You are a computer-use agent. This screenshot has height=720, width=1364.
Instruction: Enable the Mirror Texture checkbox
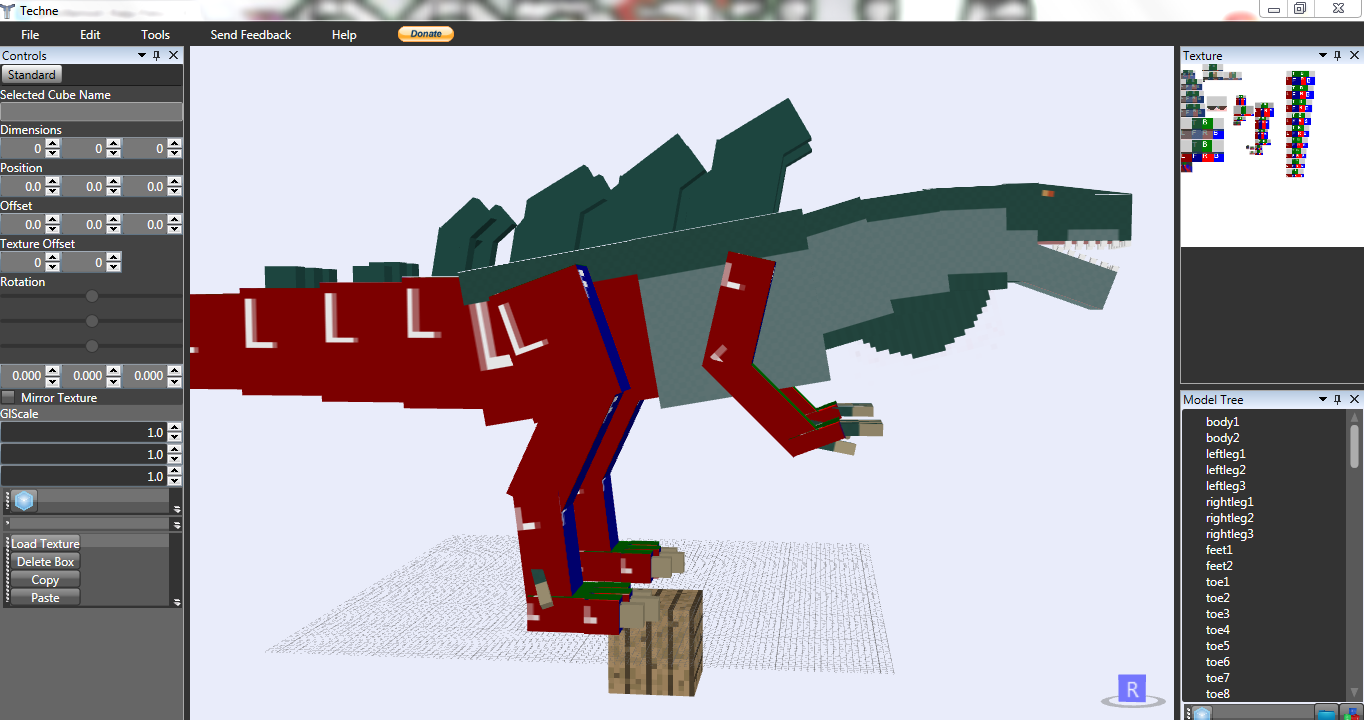[9, 397]
